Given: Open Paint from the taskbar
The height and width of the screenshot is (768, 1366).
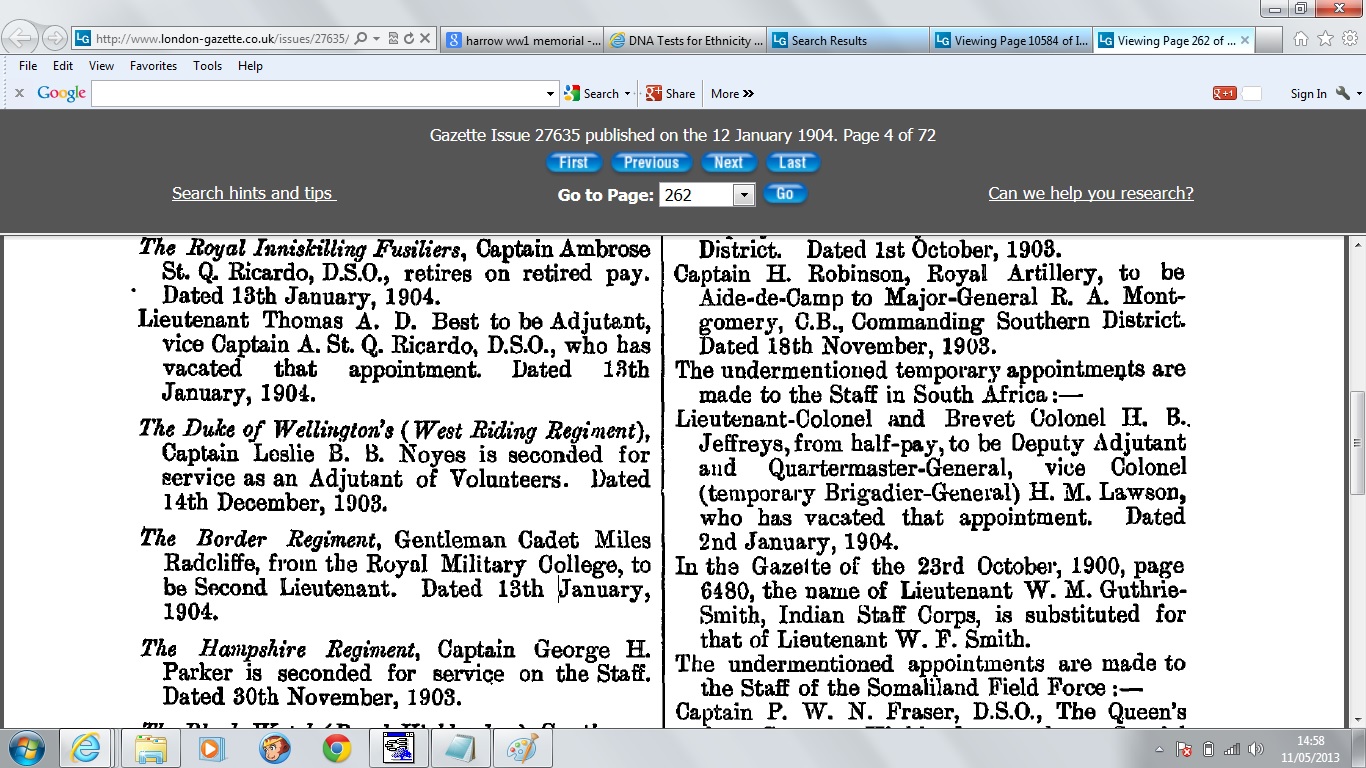Looking at the screenshot, I should [522, 748].
